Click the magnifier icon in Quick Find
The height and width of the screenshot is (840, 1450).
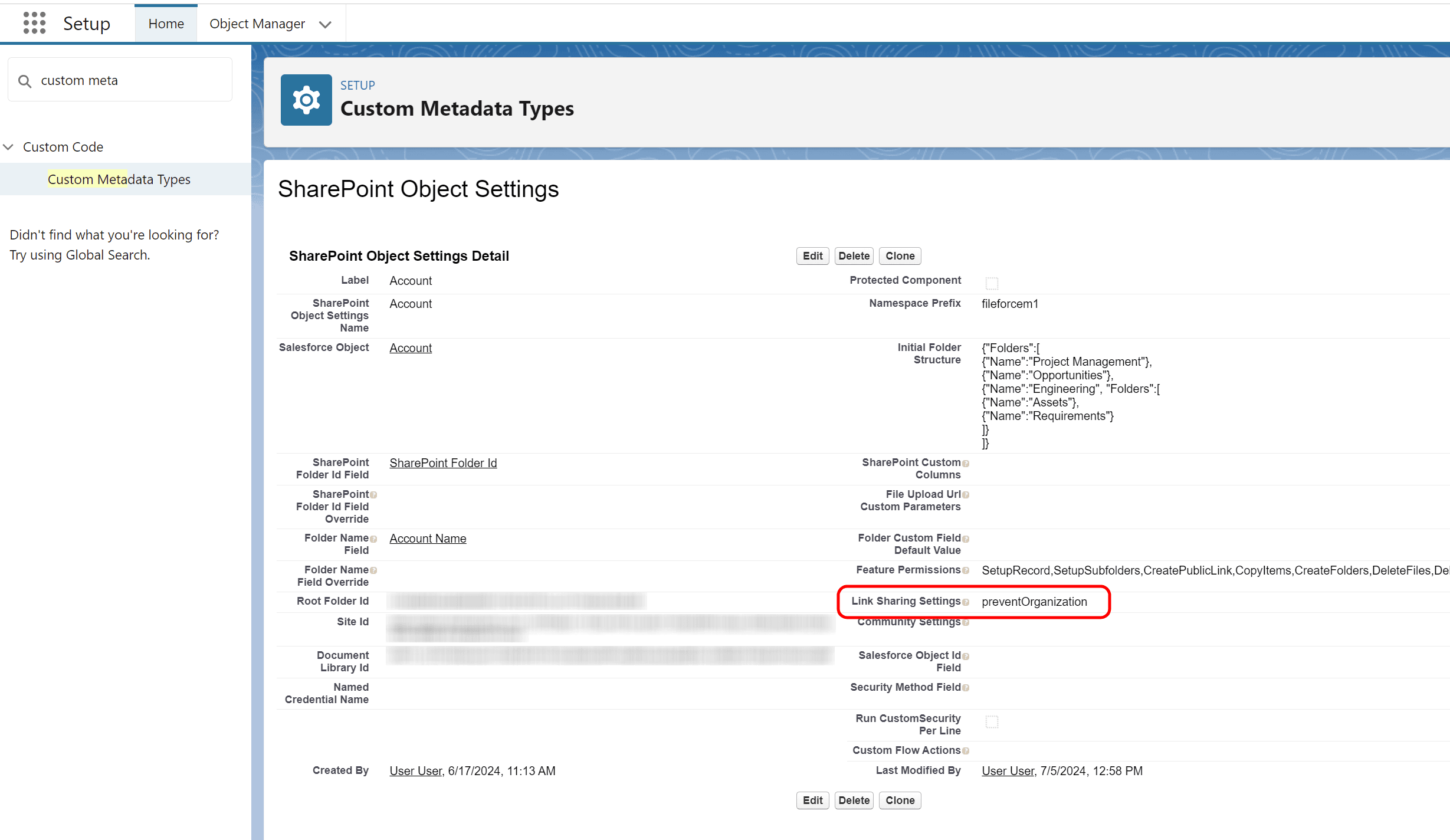(x=24, y=81)
